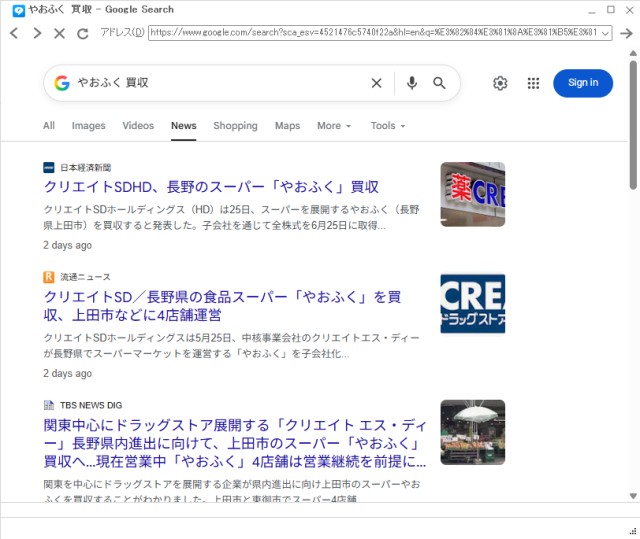Open the 薬CRE storefront thumbnail image
This screenshot has height=539, width=640.
[x=473, y=194]
